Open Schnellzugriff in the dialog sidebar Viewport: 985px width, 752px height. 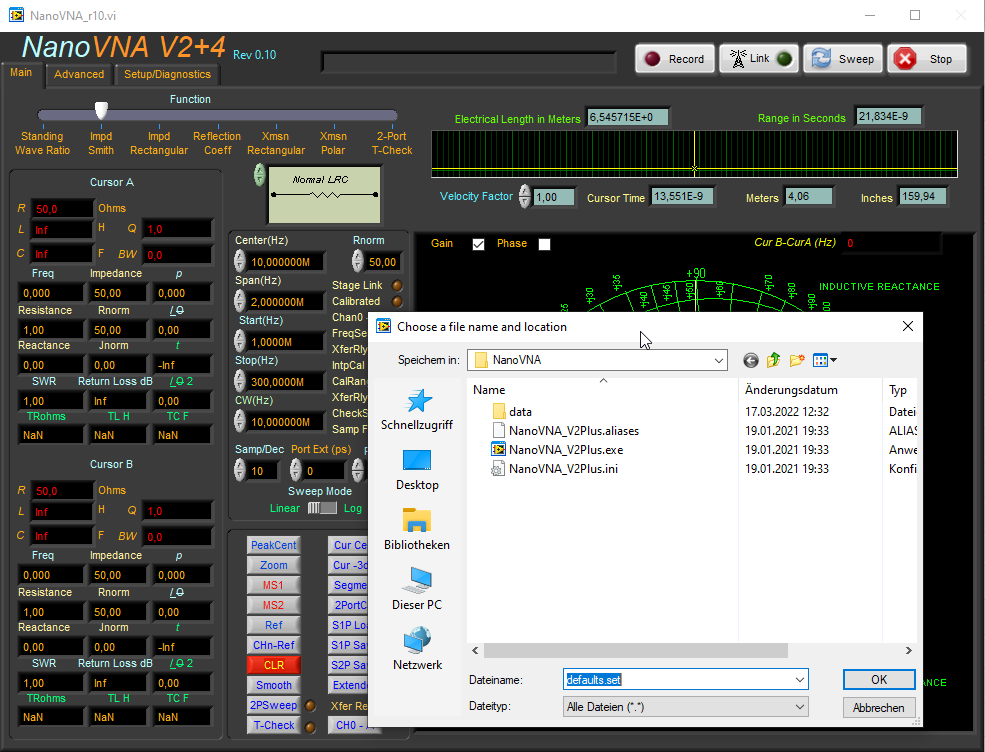click(417, 410)
